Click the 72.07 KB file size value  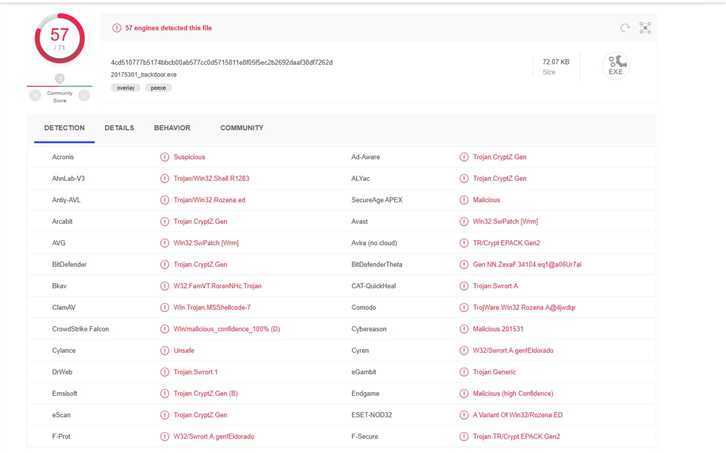pyautogui.click(x=556, y=62)
